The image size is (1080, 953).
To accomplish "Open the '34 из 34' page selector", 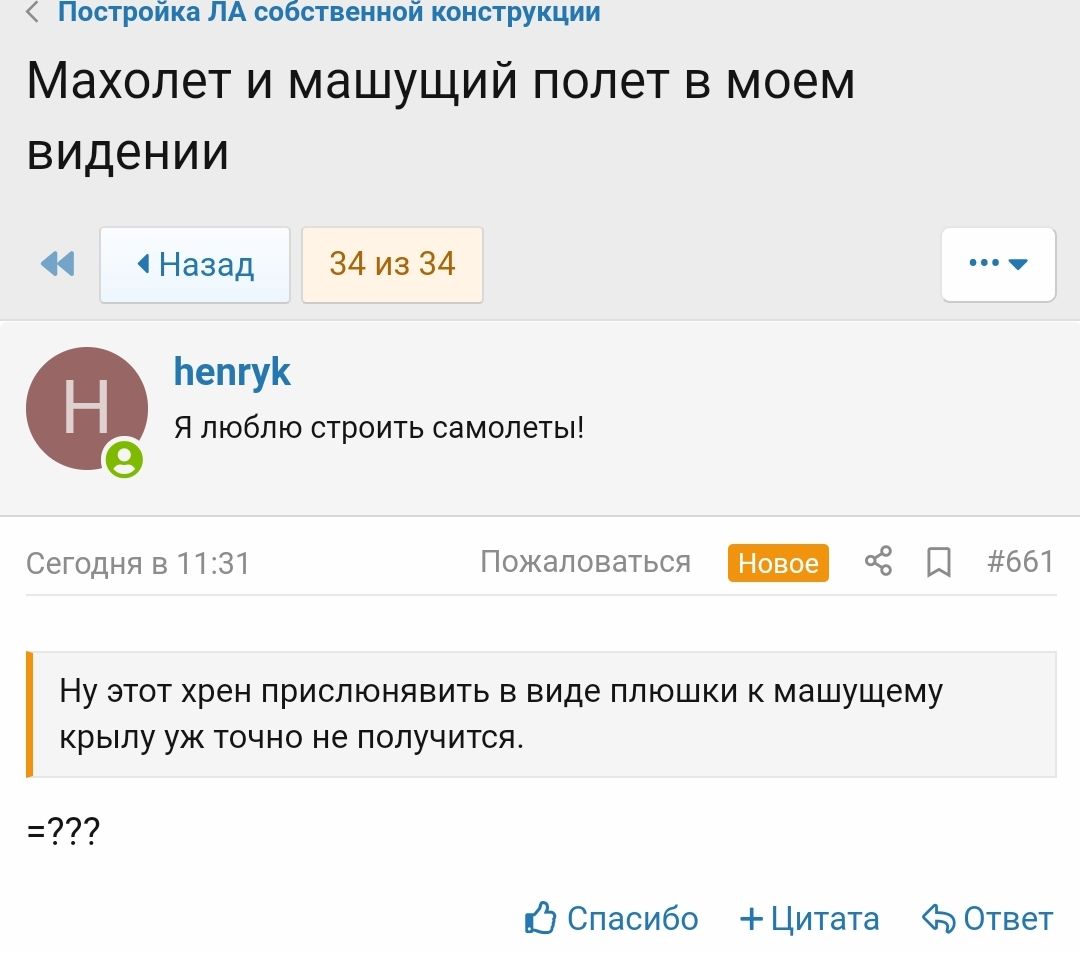I will [392, 265].
